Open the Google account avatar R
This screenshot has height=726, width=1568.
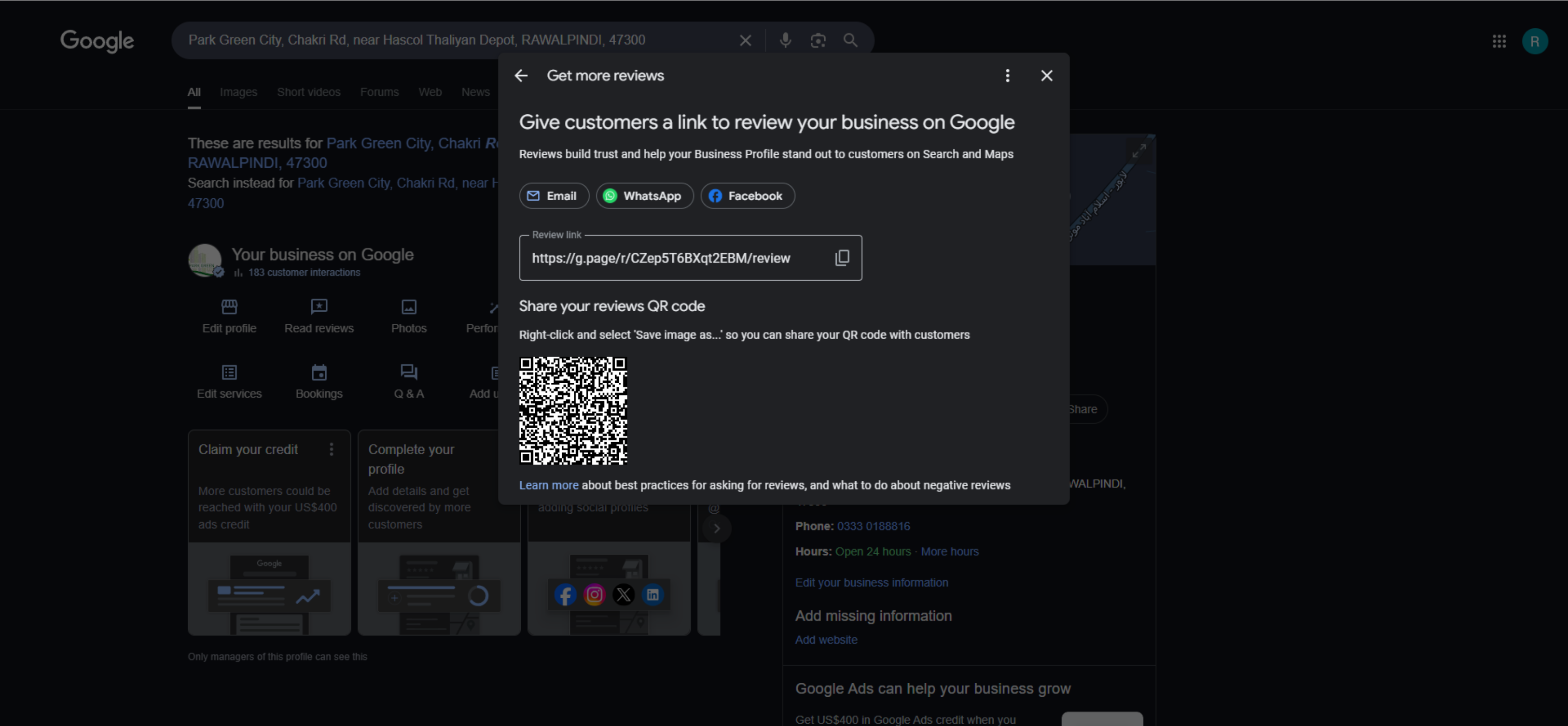coord(1535,41)
